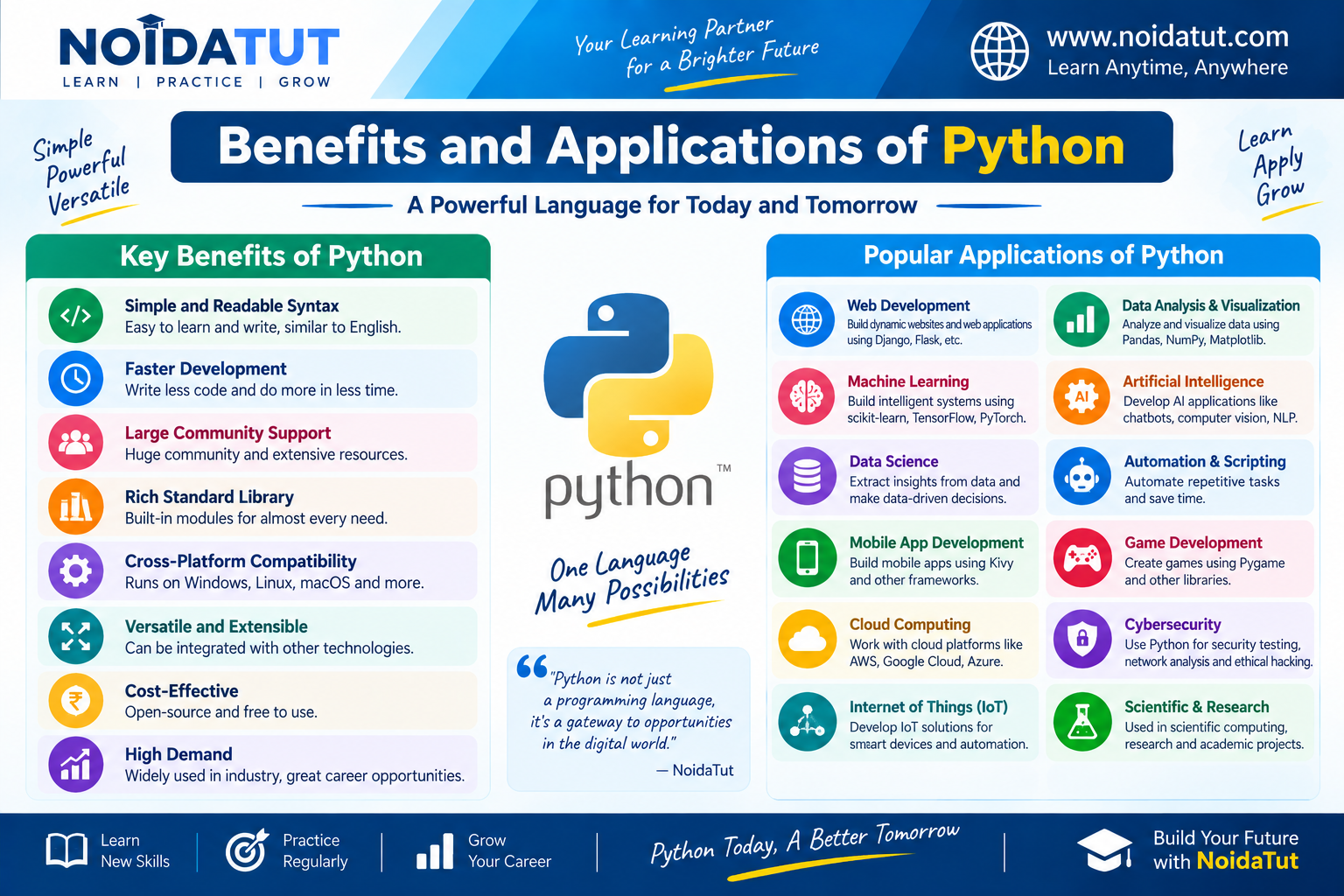The width and height of the screenshot is (1344, 896).
Task: Click the "— NoidaTut" quote attribution
Action: pyautogui.click(x=695, y=770)
